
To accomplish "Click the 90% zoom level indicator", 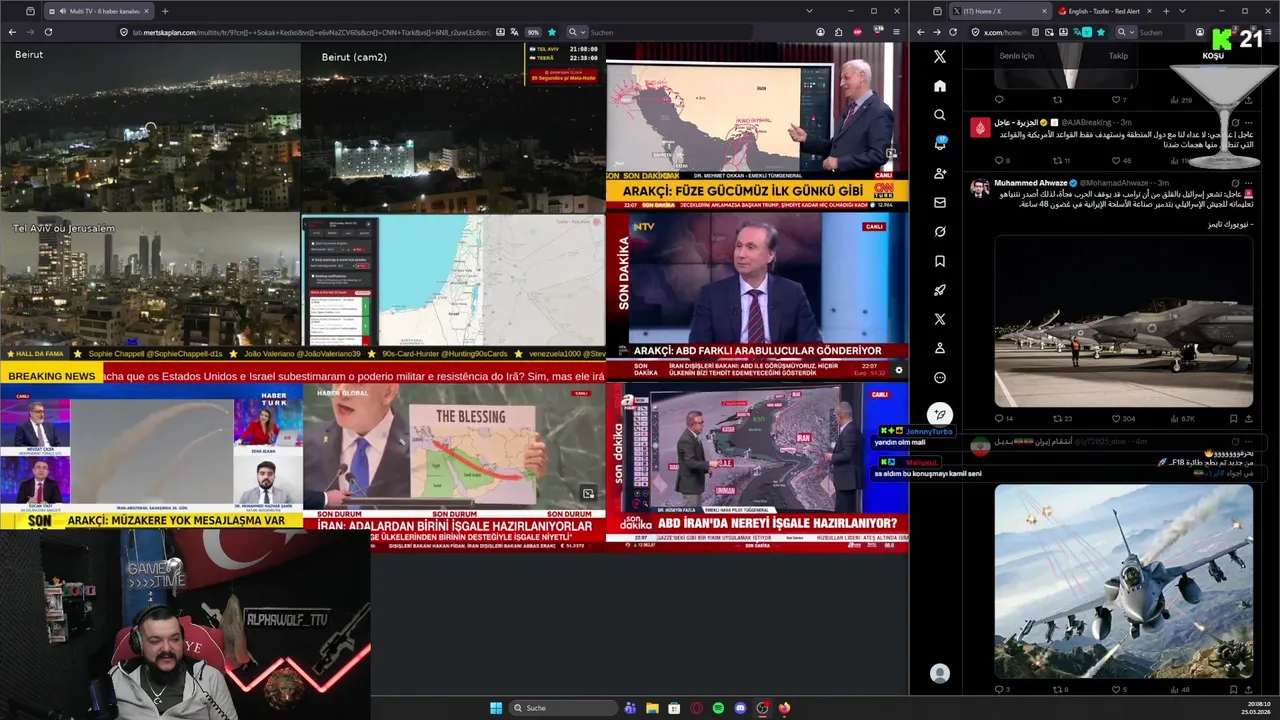I will click(x=533, y=32).
